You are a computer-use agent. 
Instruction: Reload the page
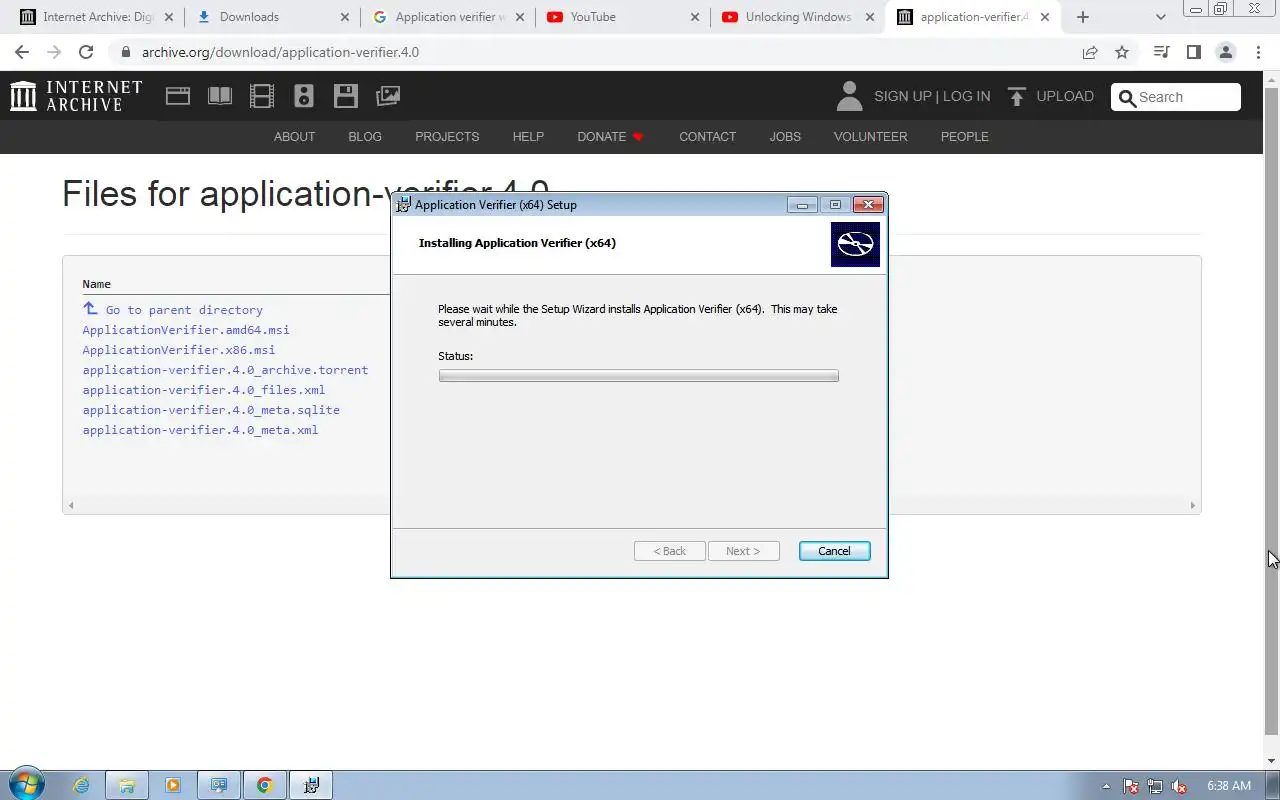pos(86,52)
